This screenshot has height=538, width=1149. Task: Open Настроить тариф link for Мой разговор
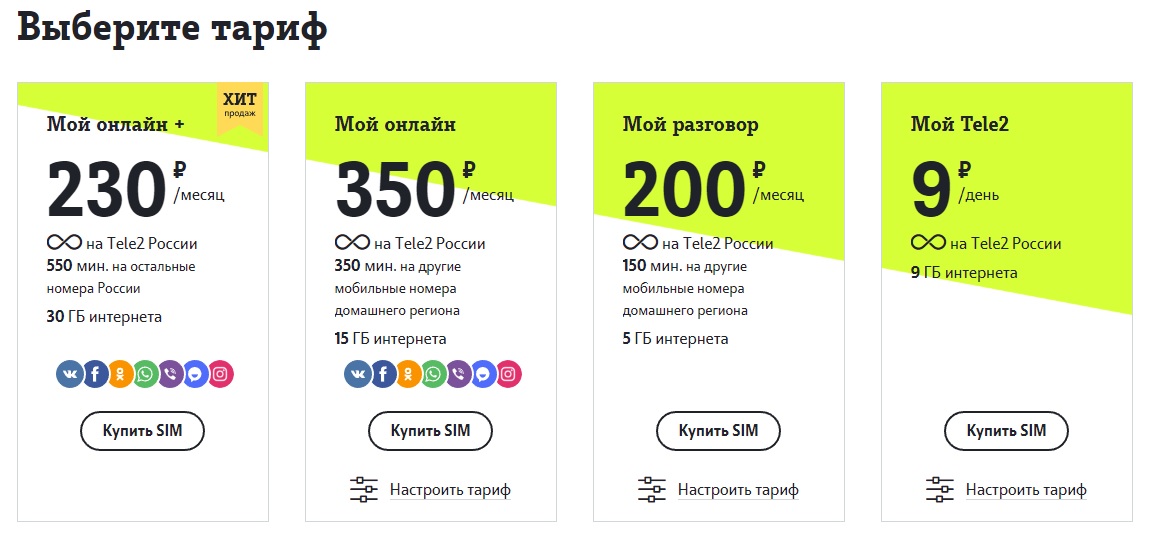738,490
